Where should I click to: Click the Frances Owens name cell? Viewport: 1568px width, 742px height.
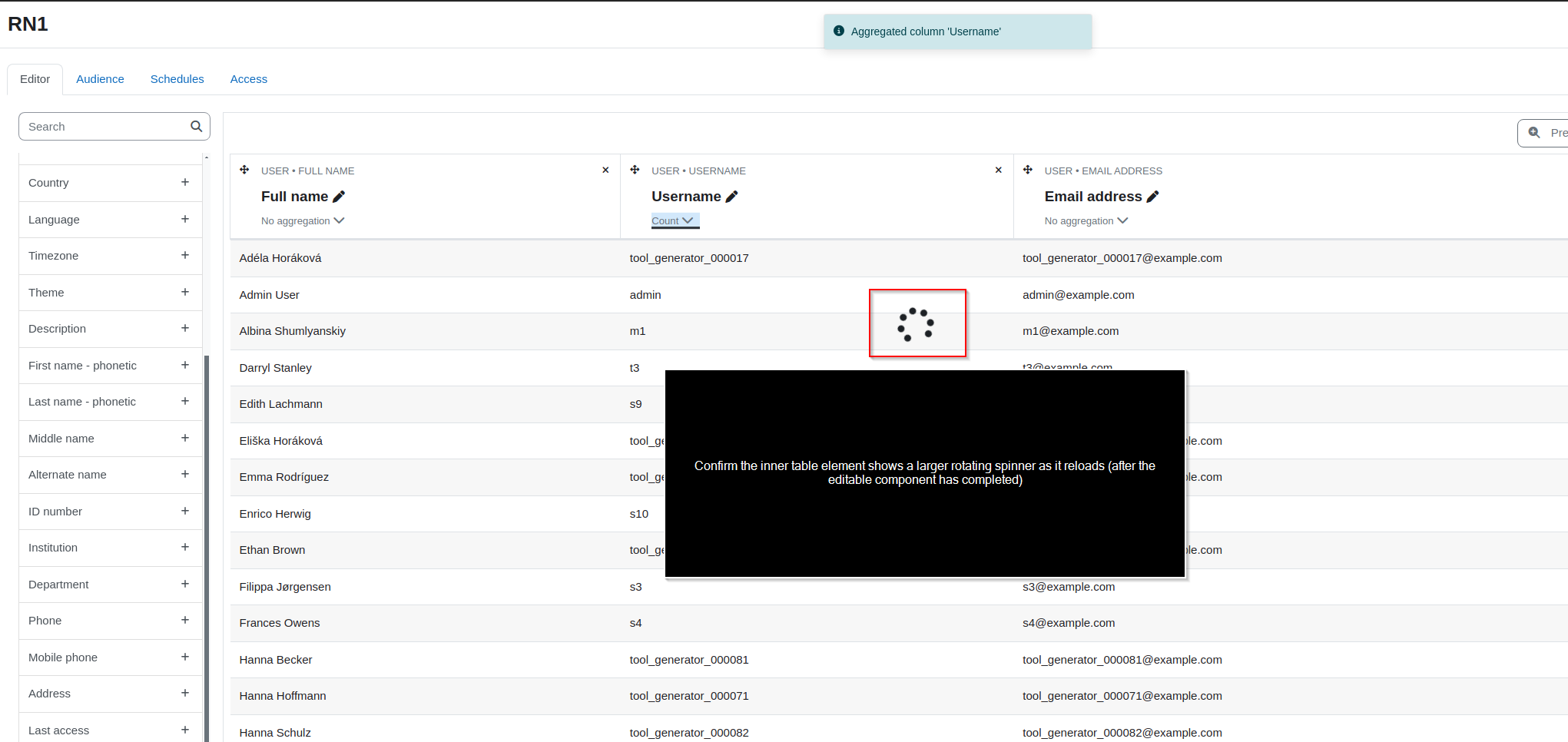(280, 623)
